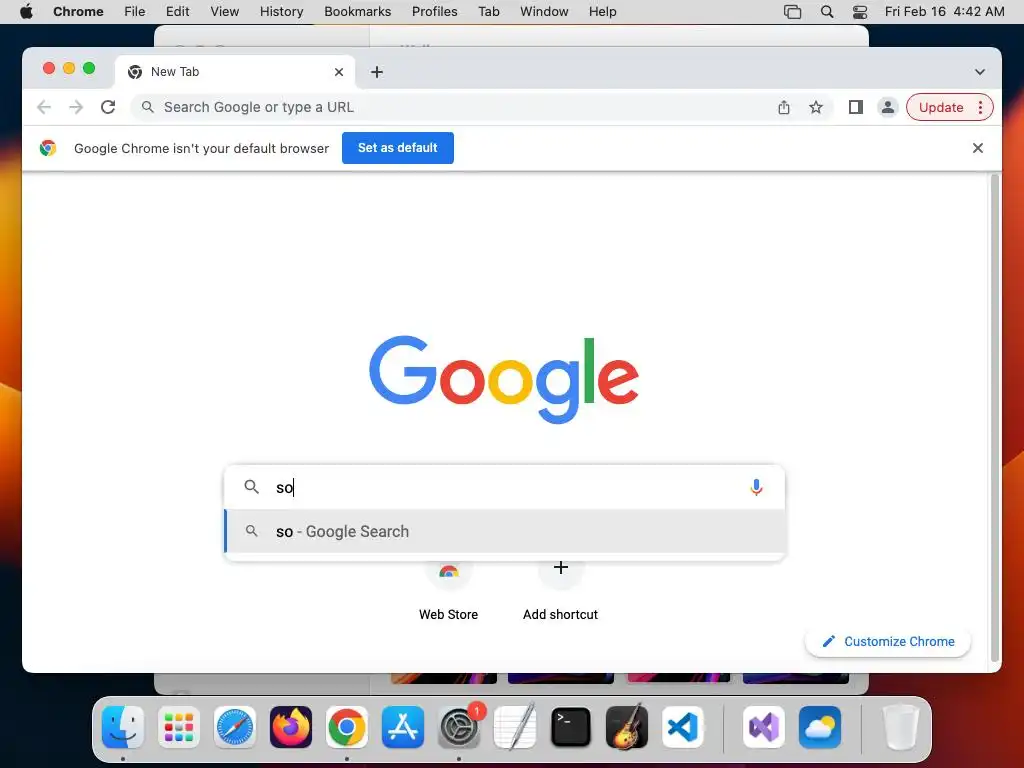Close the New Tab tab
1024x768 pixels.
coord(339,72)
